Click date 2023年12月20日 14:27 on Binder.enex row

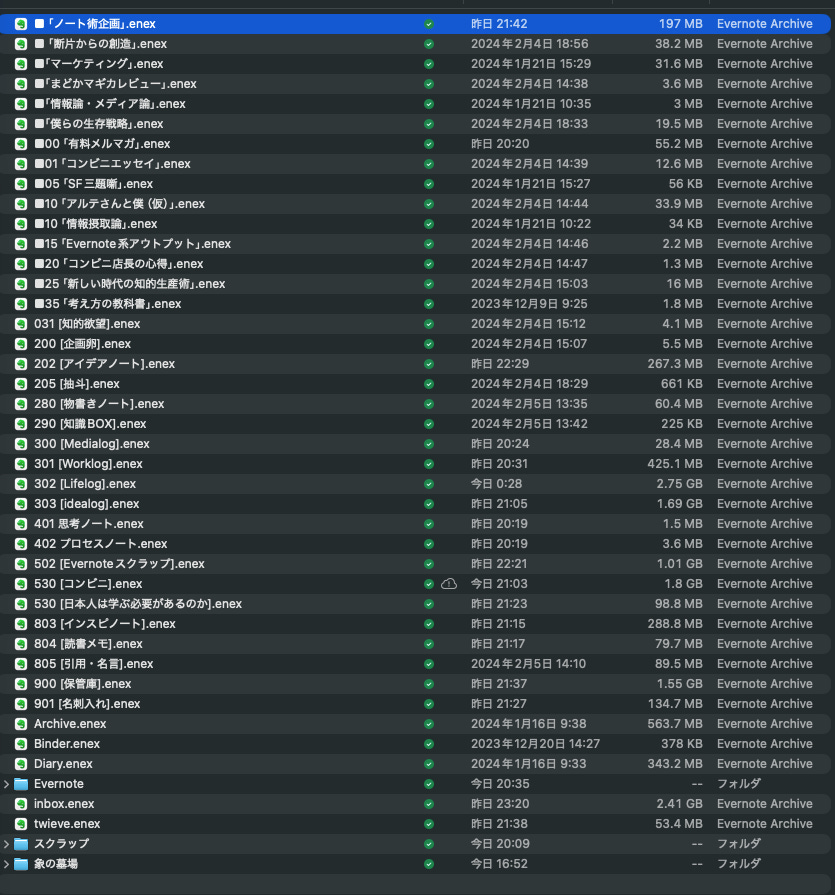click(535, 744)
